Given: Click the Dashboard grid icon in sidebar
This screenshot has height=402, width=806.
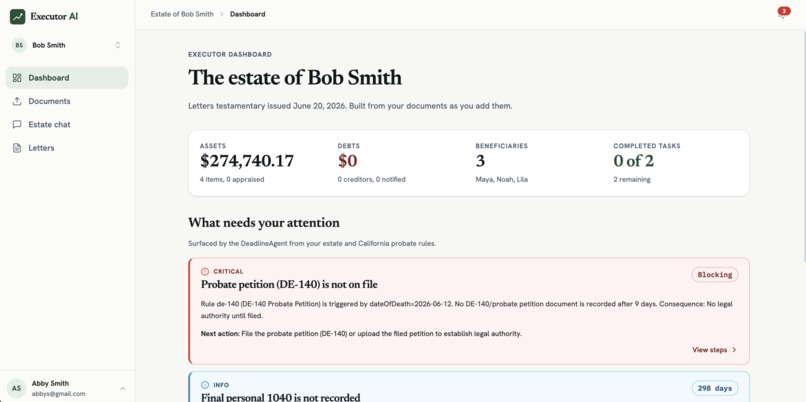Looking at the screenshot, I should [x=17, y=78].
